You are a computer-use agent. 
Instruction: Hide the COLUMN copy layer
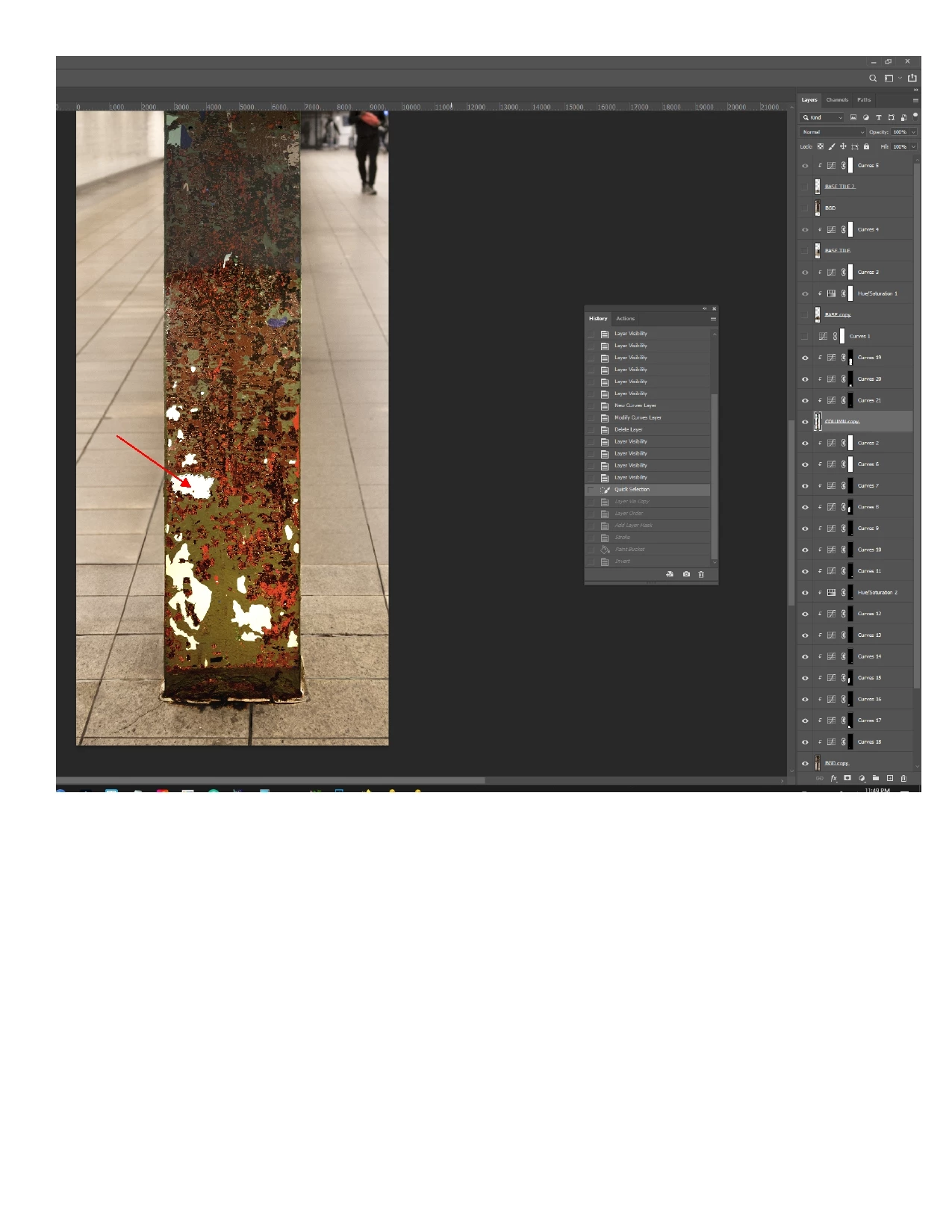(805, 422)
